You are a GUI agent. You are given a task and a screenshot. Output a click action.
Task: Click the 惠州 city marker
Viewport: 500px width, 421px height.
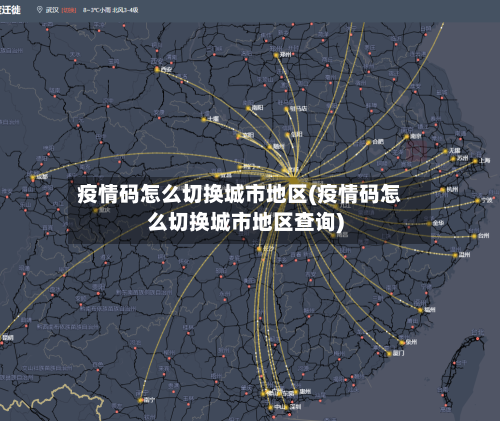pos(296,392)
